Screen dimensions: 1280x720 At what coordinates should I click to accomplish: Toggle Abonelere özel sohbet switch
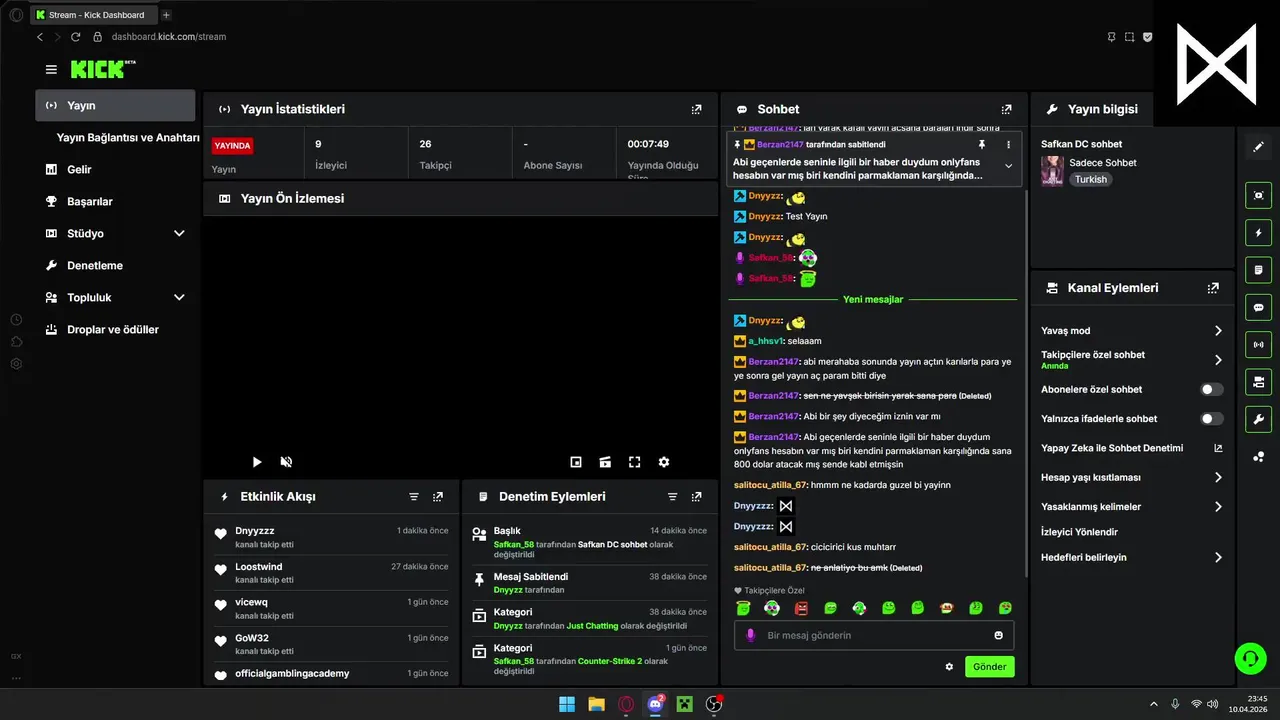point(1212,390)
